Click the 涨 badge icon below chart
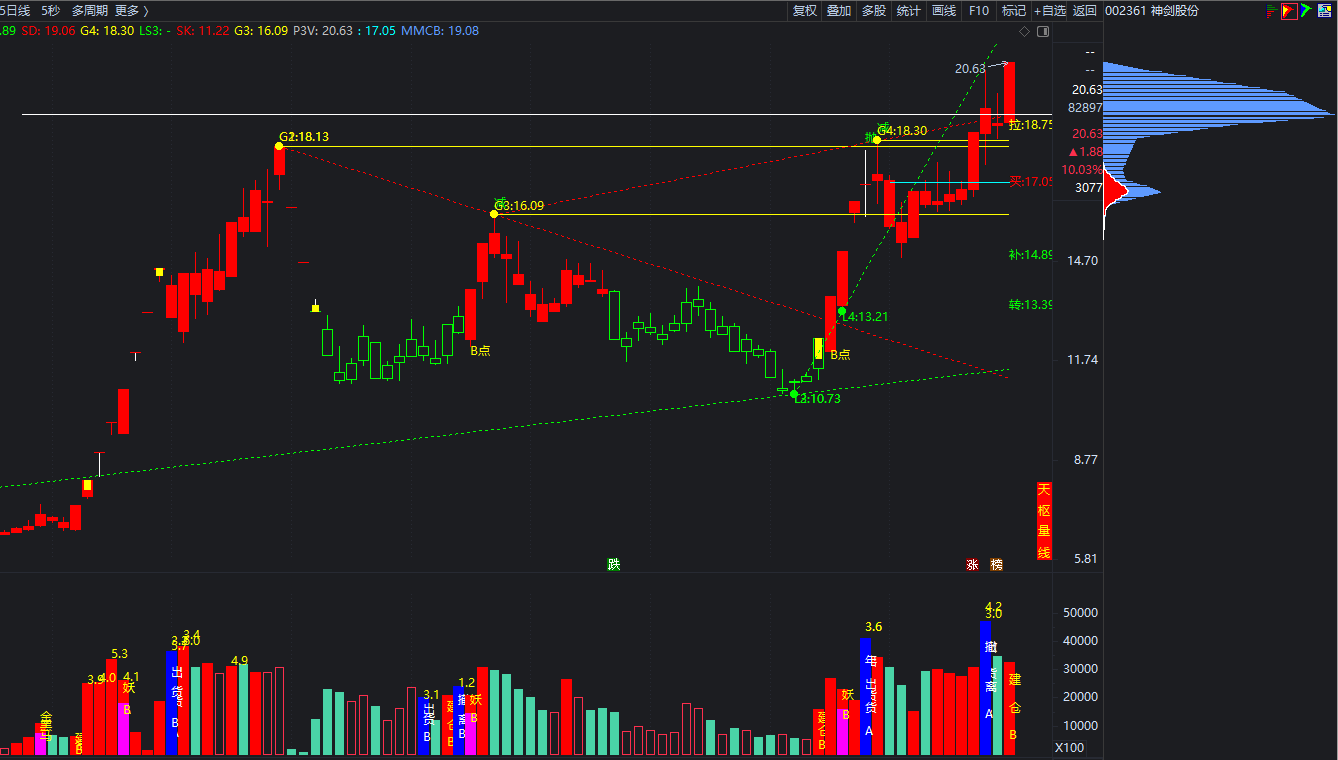The width and height of the screenshot is (1338, 760). [972, 565]
